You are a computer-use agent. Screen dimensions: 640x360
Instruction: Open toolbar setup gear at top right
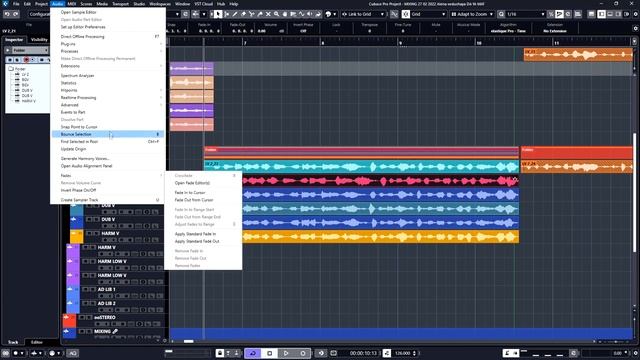click(635, 14)
